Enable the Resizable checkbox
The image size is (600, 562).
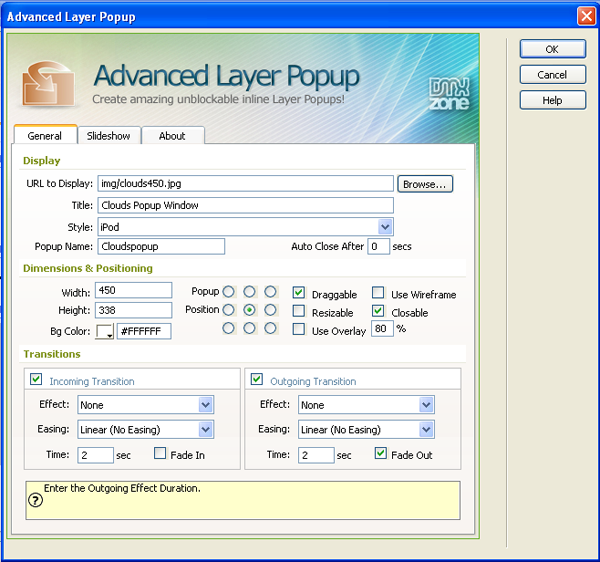pos(299,312)
